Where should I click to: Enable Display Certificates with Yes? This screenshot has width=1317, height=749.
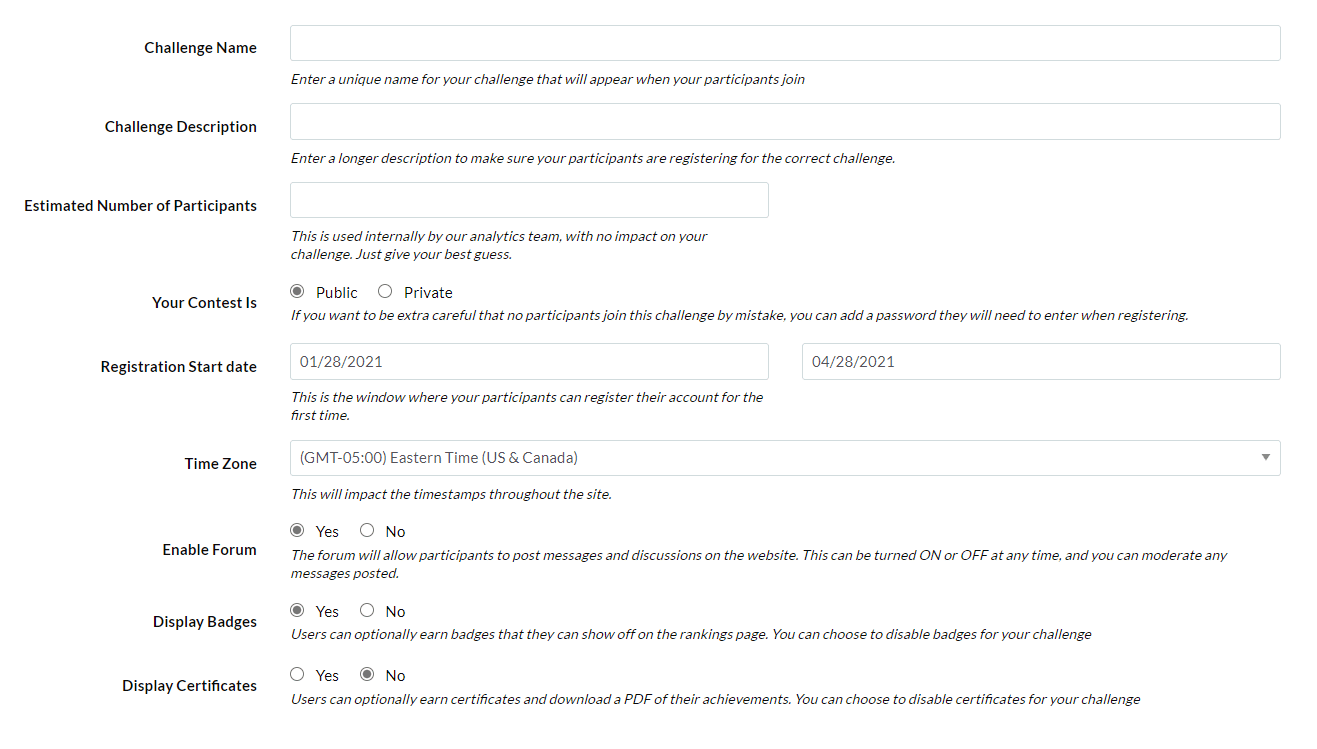click(x=297, y=675)
